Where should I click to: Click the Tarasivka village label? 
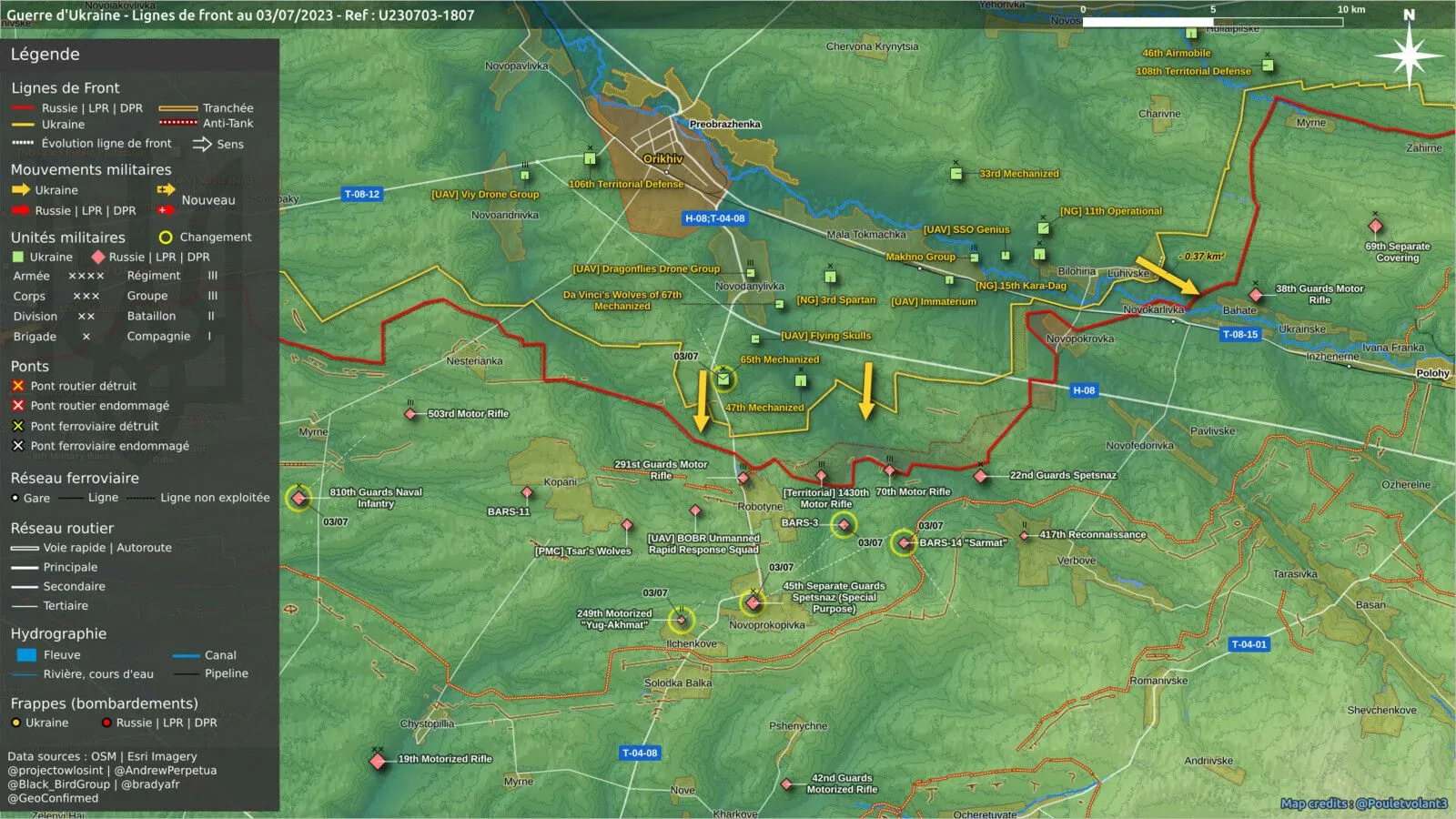click(x=1295, y=574)
